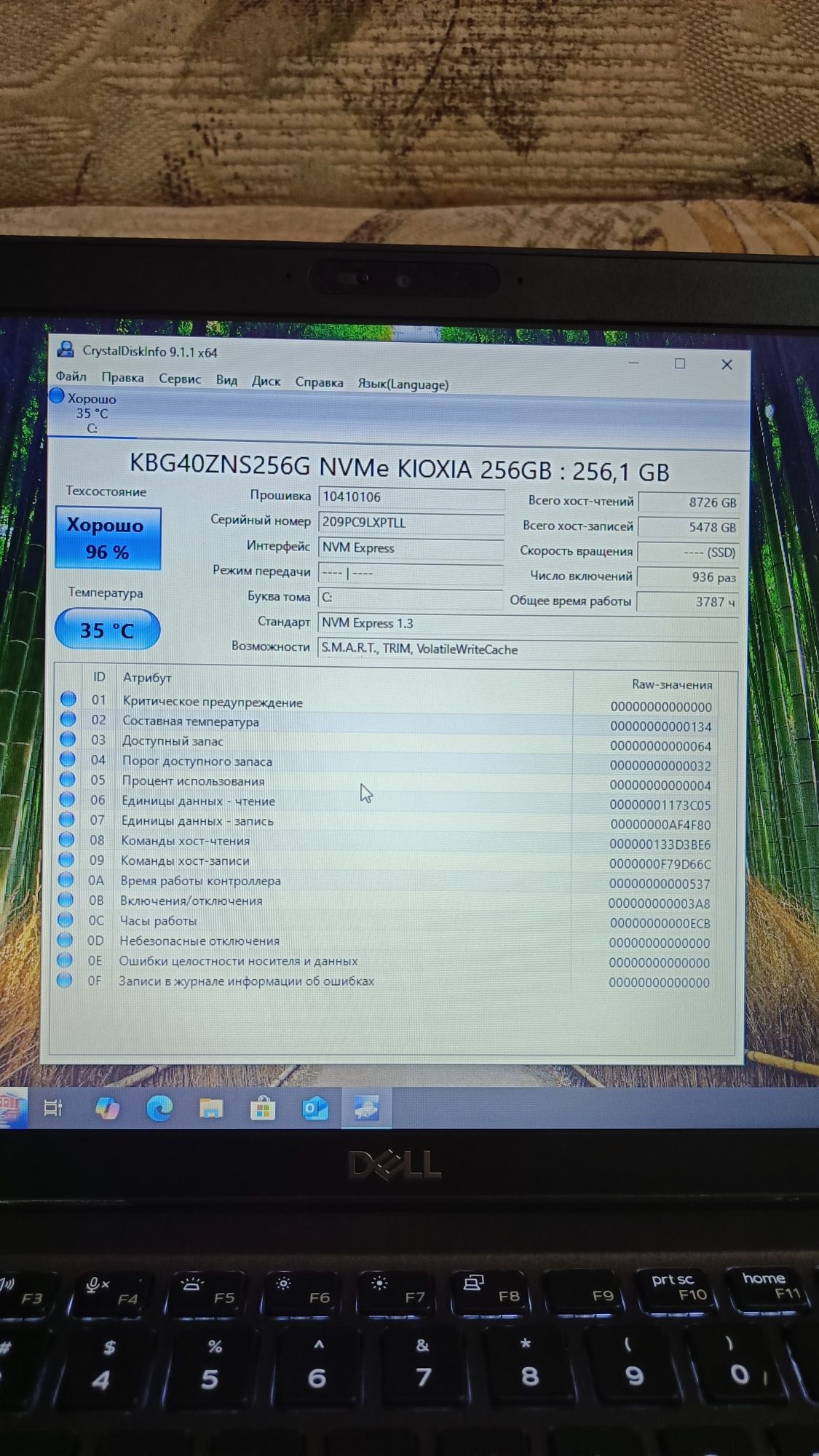
Task: Click raw value 00000000000ECB
Action: [660, 924]
